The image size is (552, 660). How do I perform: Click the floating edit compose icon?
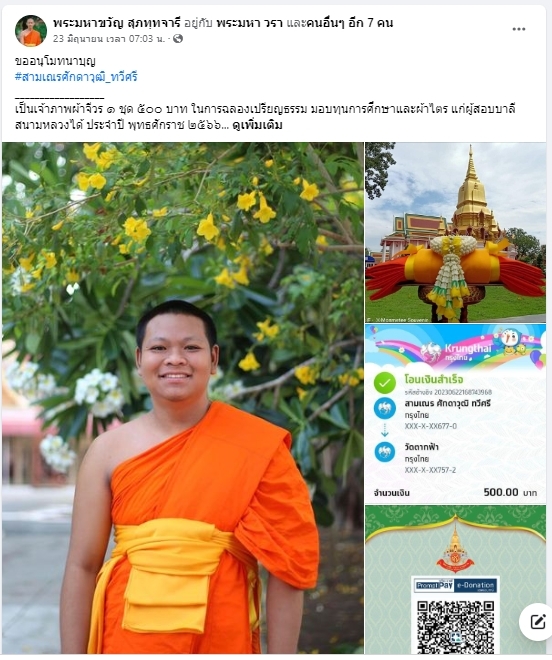click(537, 622)
